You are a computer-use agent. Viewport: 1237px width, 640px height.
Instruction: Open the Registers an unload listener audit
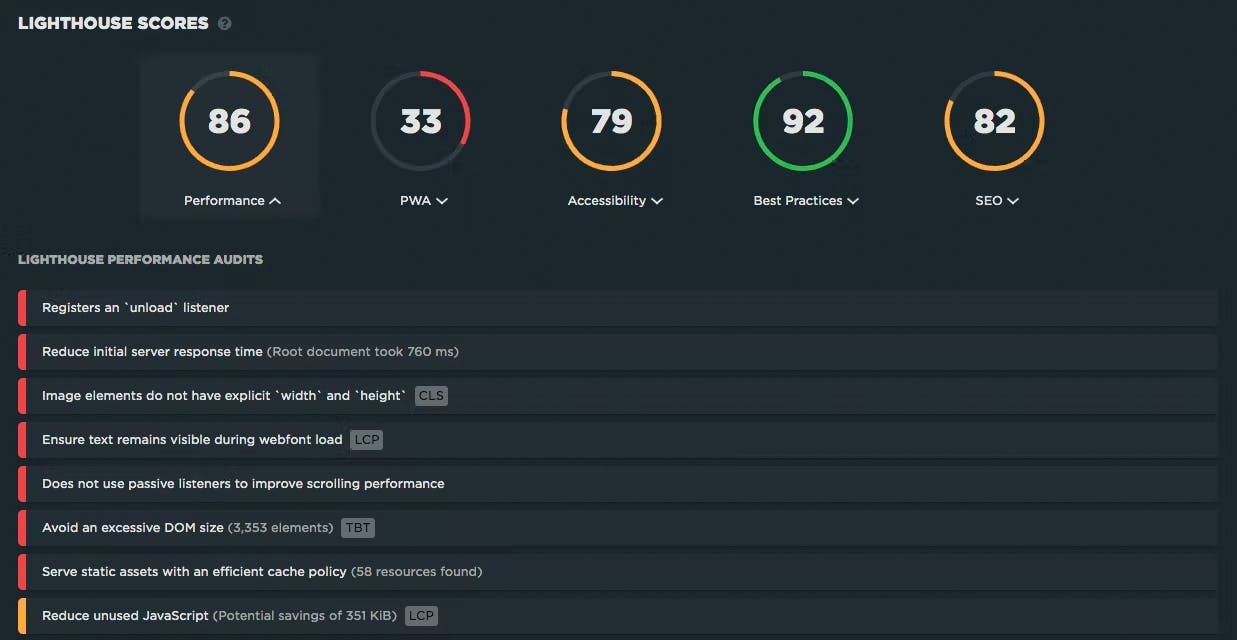(x=135, y=308)
